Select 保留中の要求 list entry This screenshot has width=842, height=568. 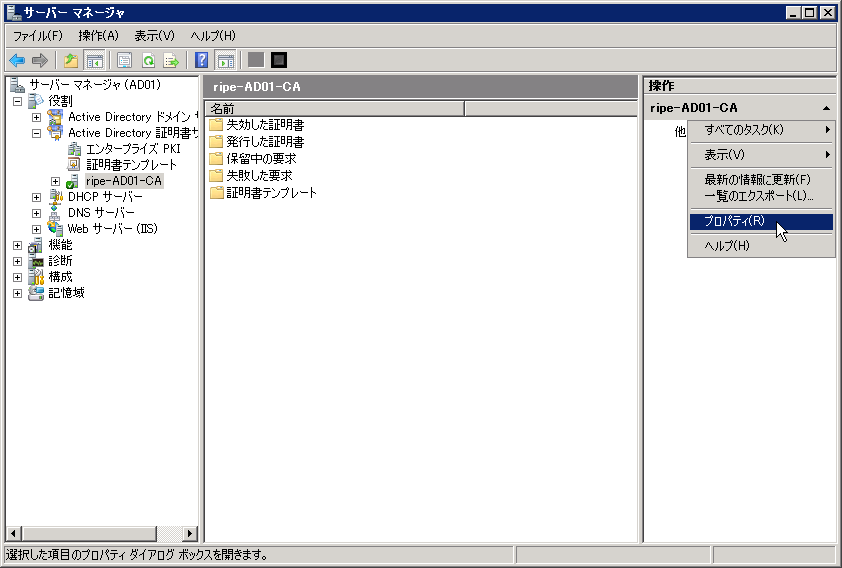point(261,159)
